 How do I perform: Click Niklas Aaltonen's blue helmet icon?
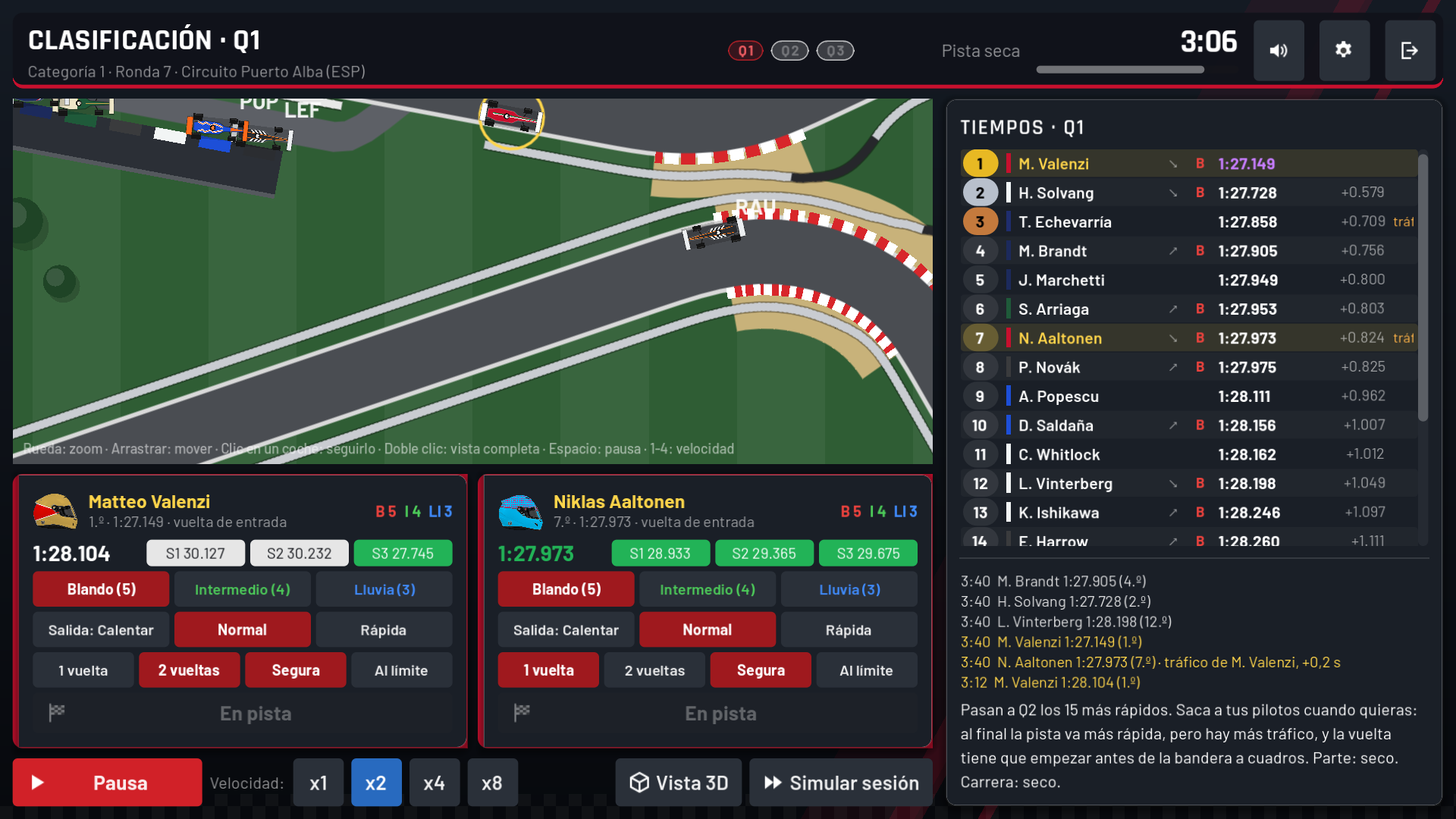(x=520, y=511)
